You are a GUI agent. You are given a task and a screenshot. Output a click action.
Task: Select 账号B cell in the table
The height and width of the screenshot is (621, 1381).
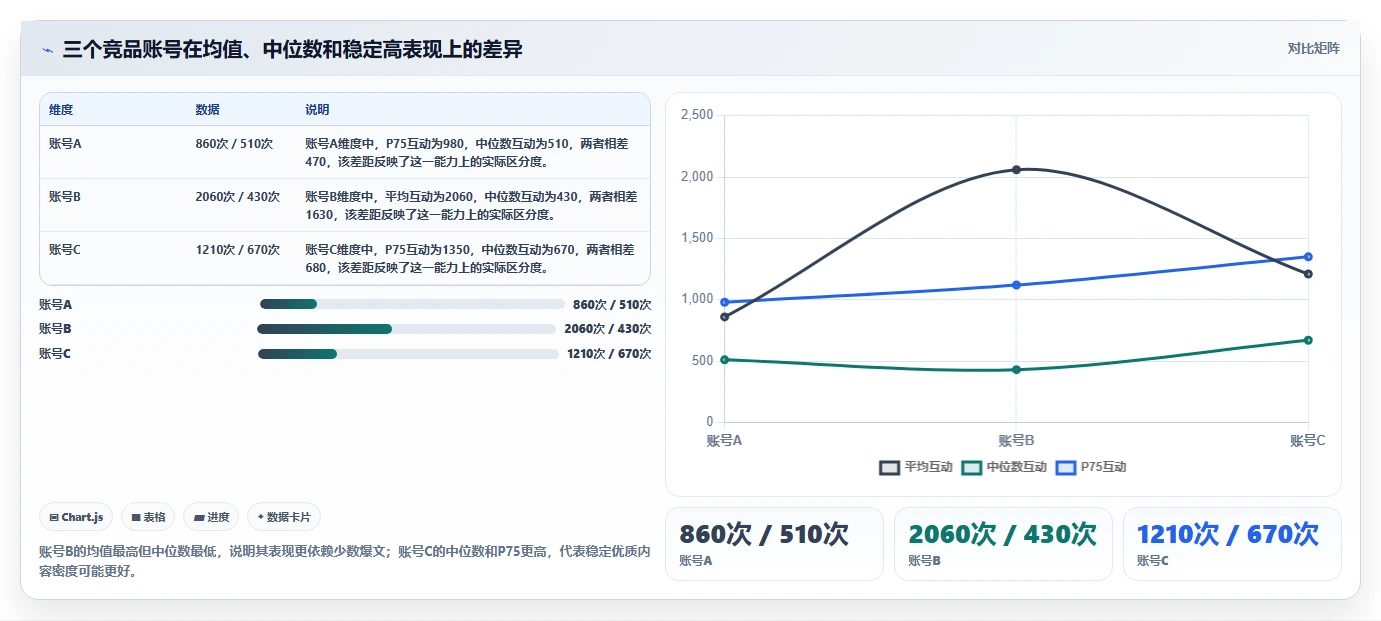point(65,197)
